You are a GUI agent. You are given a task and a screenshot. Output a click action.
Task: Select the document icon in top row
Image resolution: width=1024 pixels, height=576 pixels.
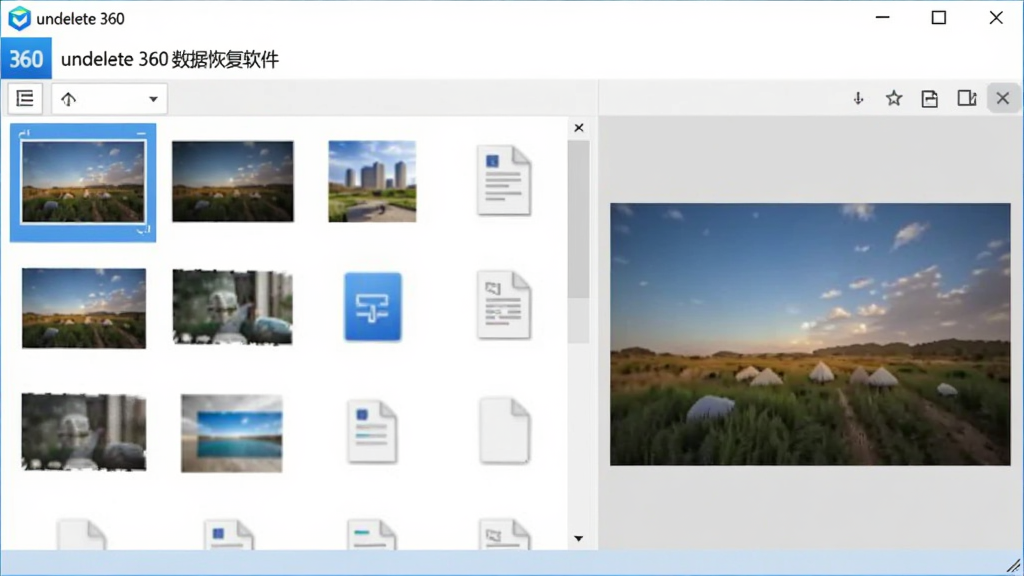pos(504,180)
